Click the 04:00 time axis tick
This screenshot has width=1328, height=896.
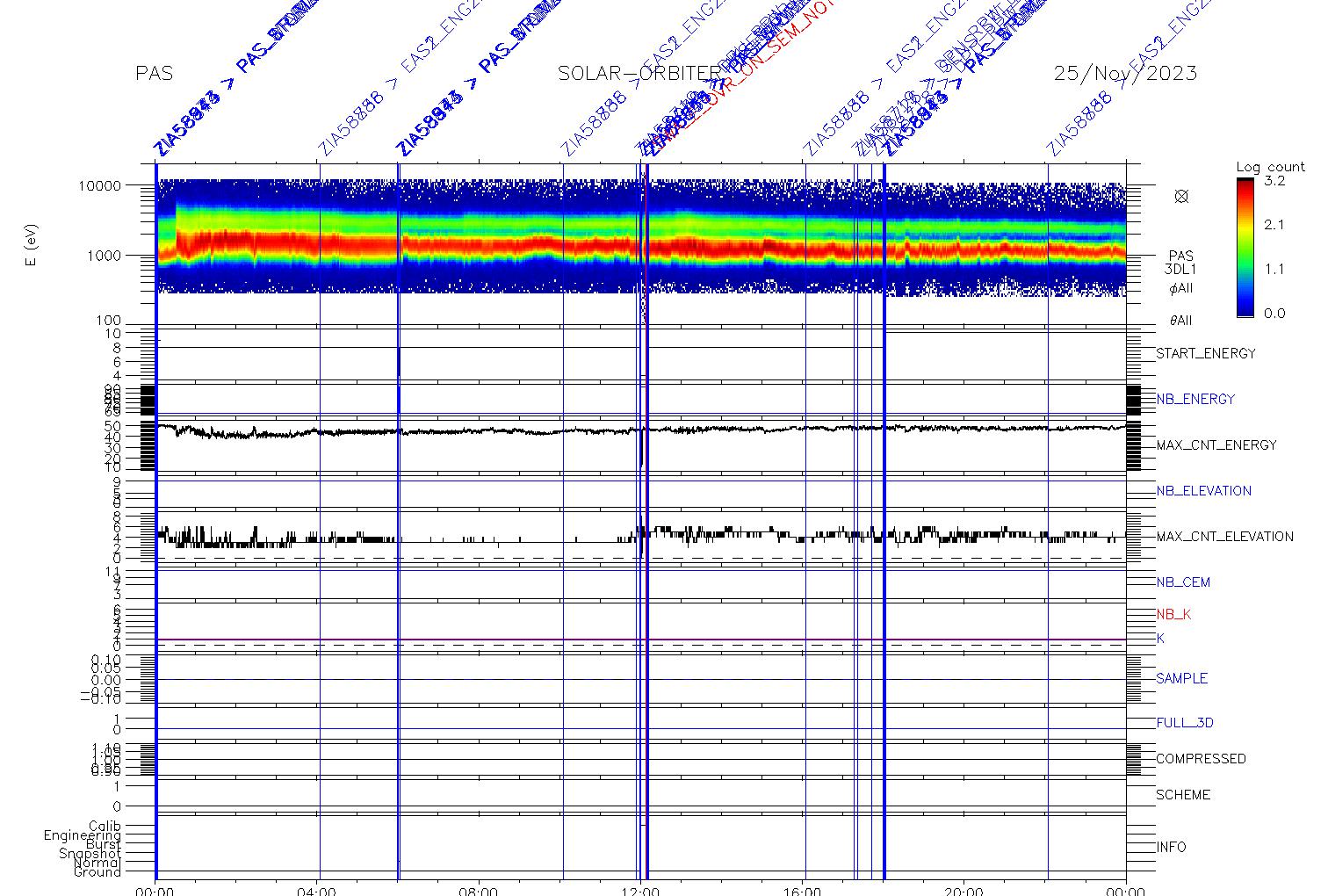[317, 890]
